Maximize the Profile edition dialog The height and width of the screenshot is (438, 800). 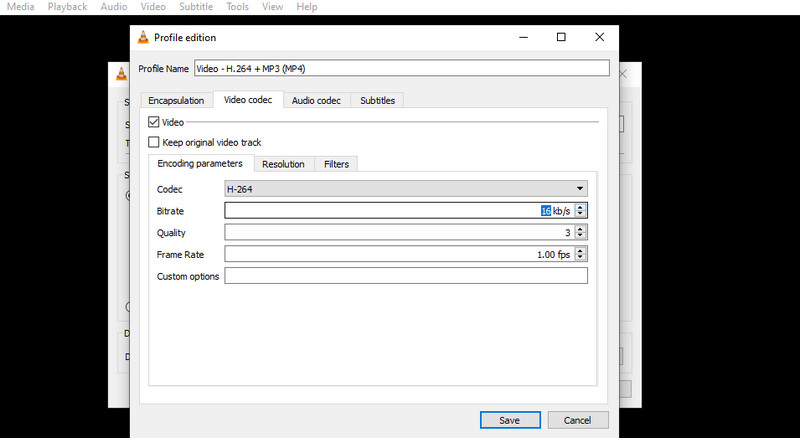(561, 38)
